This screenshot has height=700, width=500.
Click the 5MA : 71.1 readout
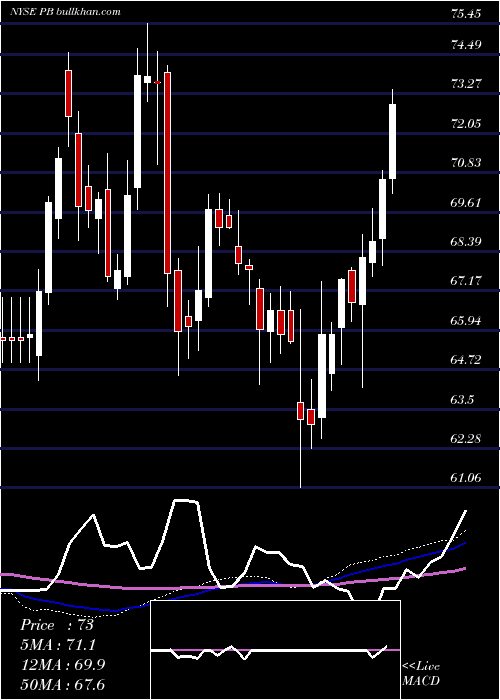point(58,645)
